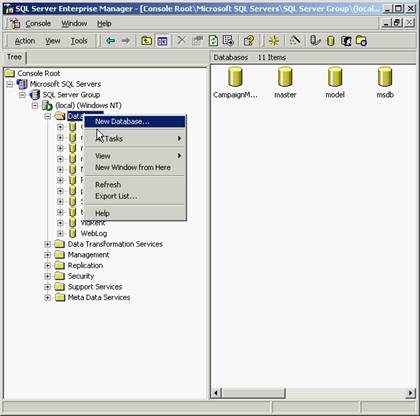Click the Up one level folder icon
This screenshot has height=416, width=420.
click(147, 41)
